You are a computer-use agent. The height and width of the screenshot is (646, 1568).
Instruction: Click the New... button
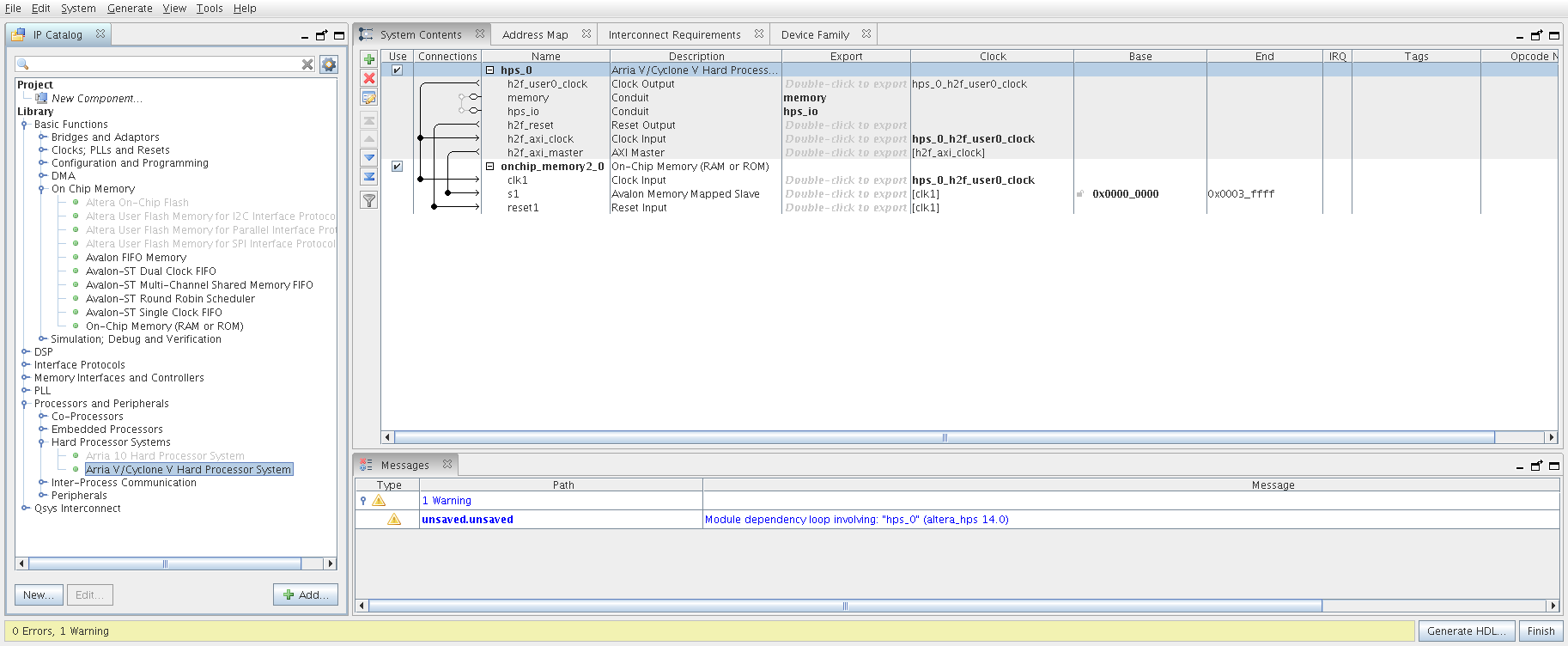click(x=39, y=594)
